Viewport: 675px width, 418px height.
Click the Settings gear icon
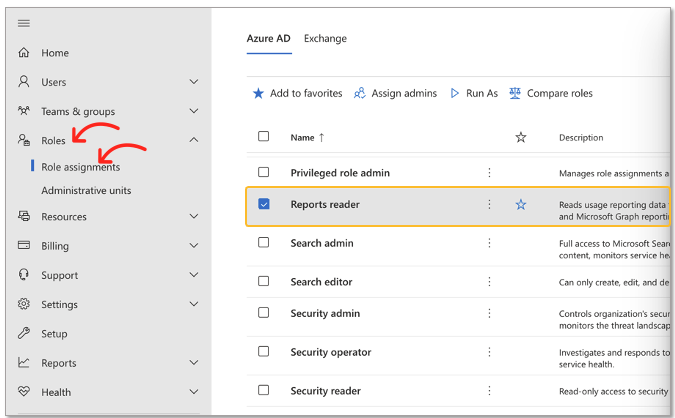24,304
